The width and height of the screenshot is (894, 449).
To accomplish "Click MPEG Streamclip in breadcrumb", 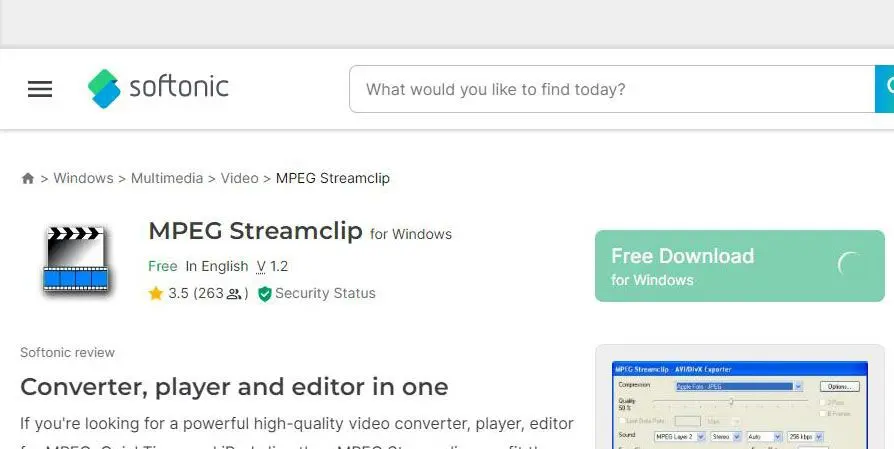I will 333,178.
